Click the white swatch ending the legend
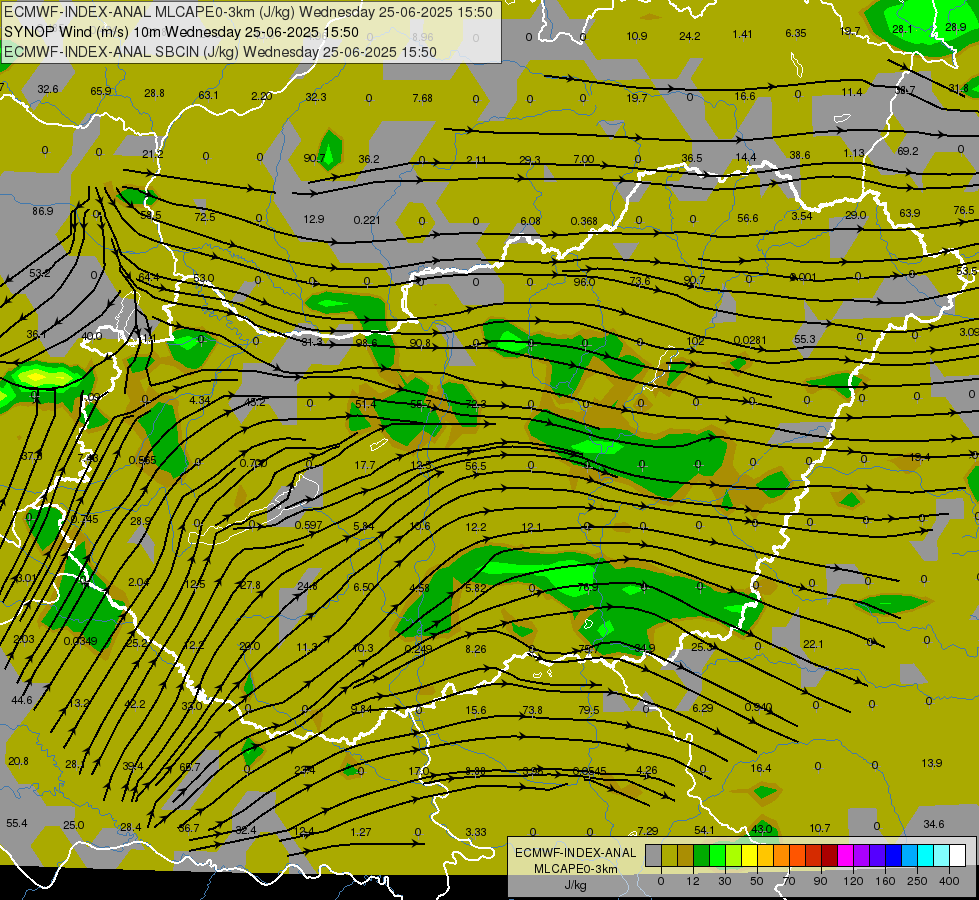Image resolution: width=979 pixels, height=900 pixels. click(x=958, y=855)
